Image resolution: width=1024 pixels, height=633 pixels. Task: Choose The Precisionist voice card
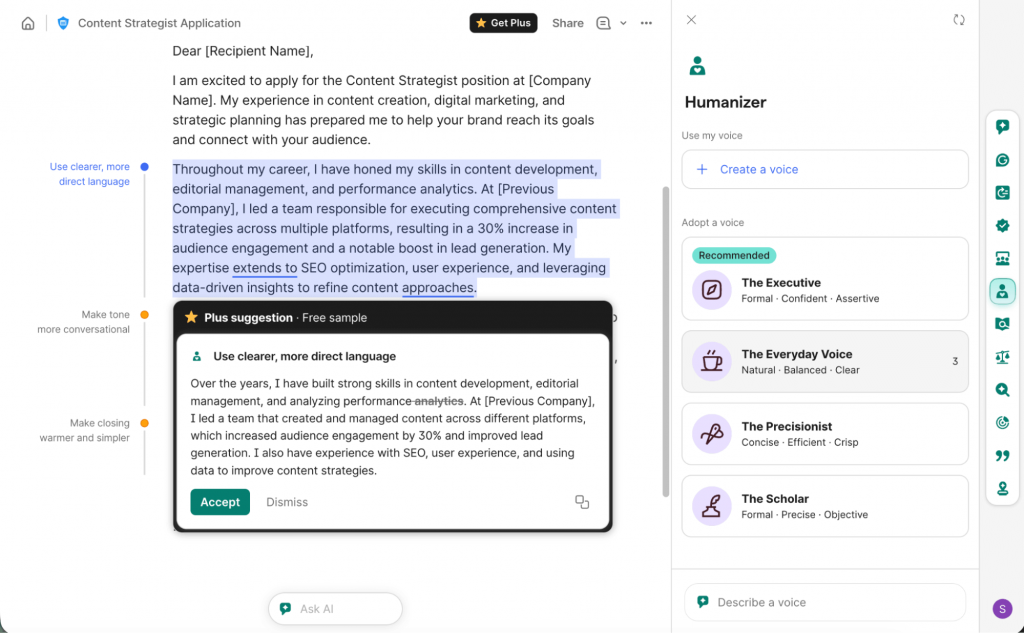coord(824,433)
